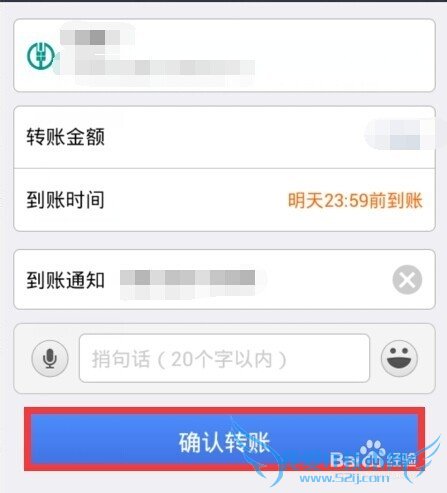Tap the green Agricultural Bank logo icon
The image size is (447, 493).
(41, 56)
